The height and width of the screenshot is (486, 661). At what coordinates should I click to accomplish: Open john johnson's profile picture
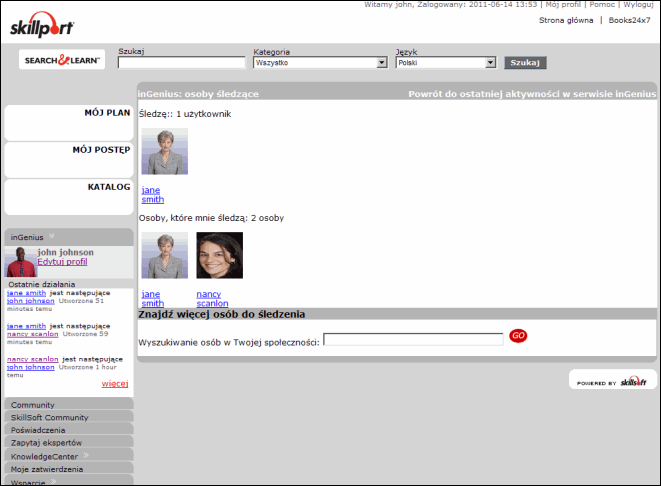point(20,262)
